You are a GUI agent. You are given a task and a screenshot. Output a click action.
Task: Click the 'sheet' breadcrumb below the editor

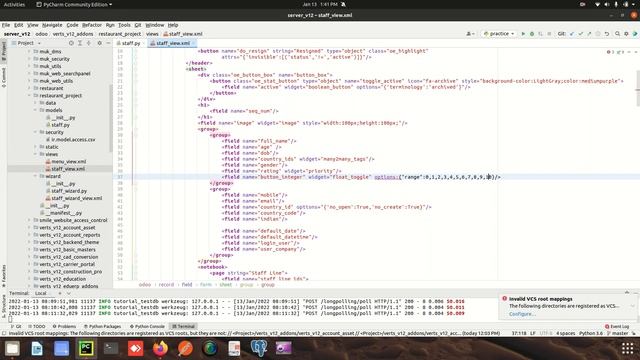pos(225,285)
